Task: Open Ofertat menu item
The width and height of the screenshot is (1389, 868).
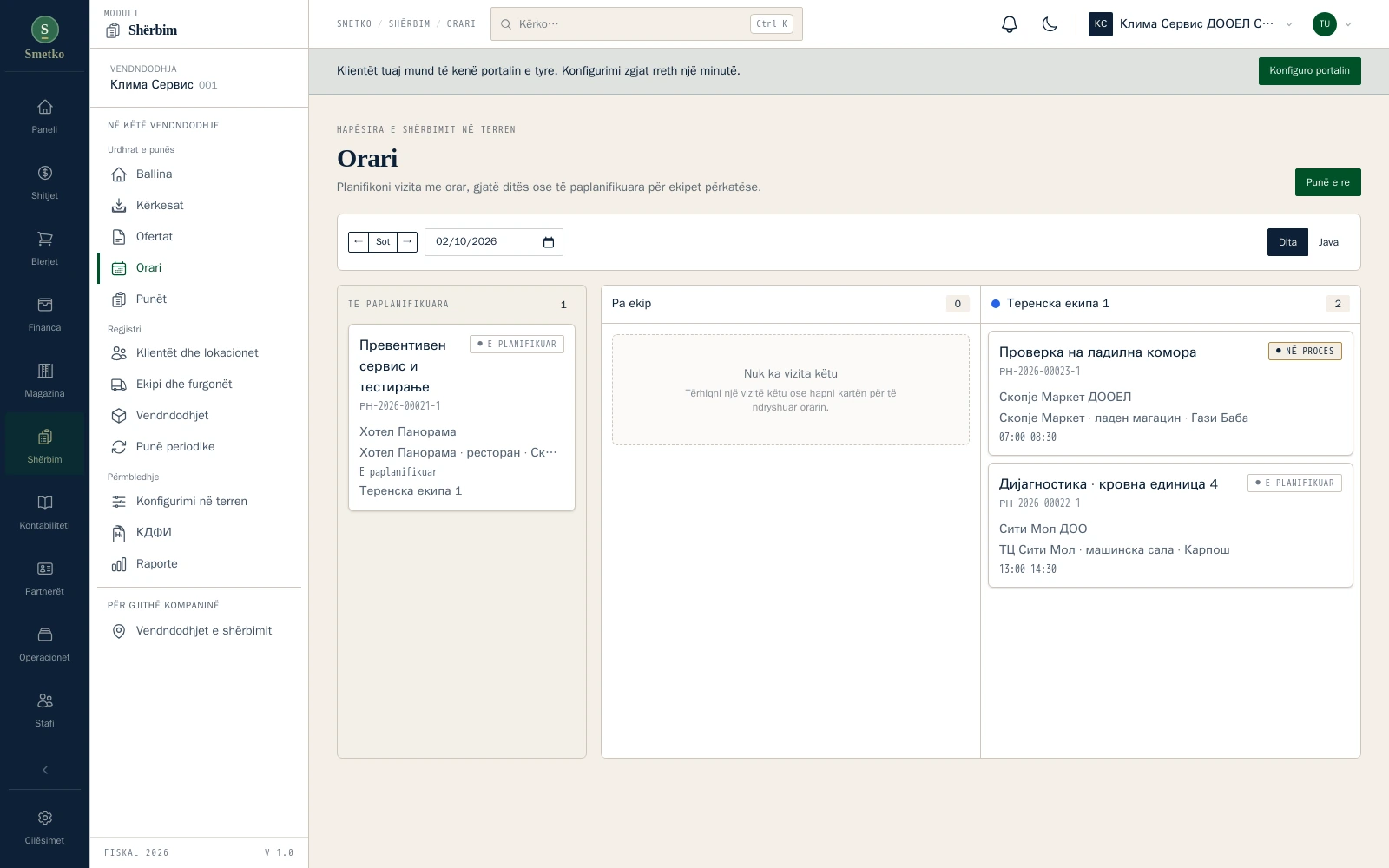Action: click(199, 237)
